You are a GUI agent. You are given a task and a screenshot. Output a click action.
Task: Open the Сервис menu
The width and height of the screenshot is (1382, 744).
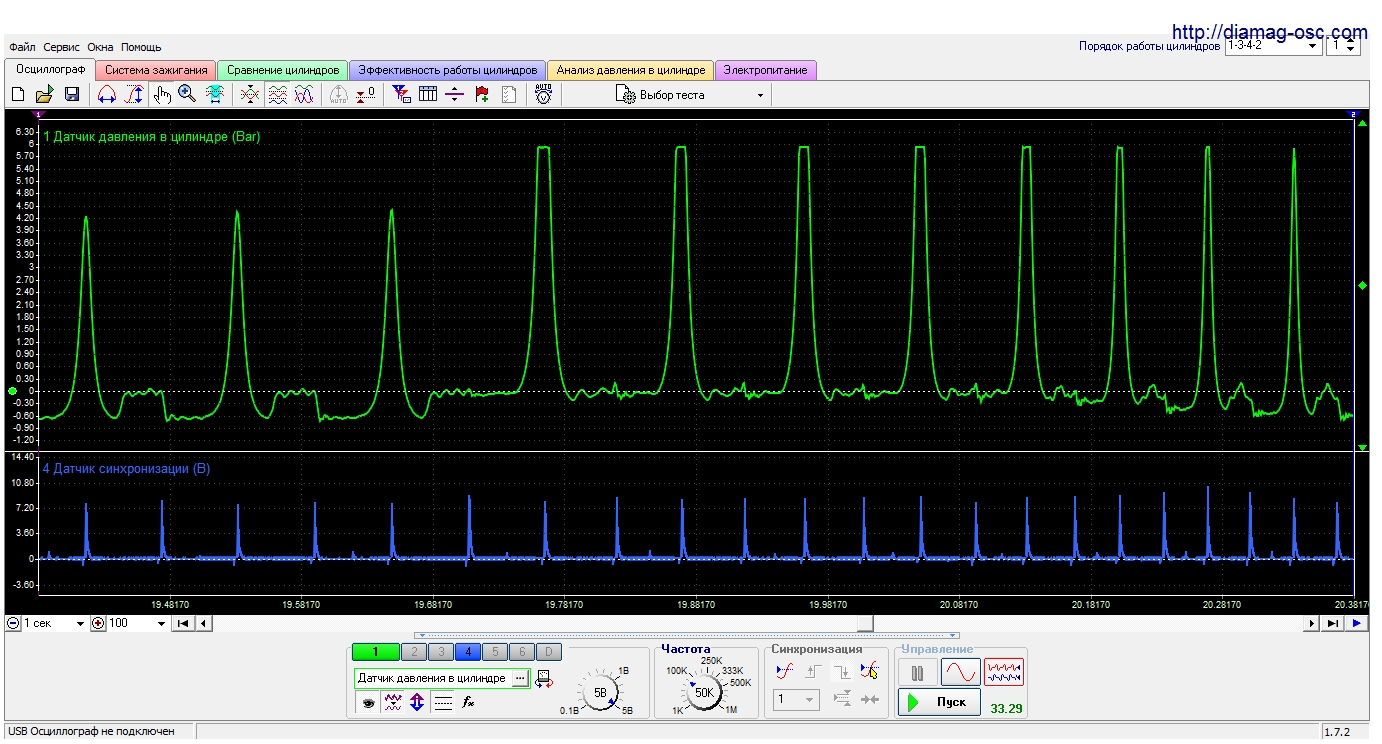point(62,47)
